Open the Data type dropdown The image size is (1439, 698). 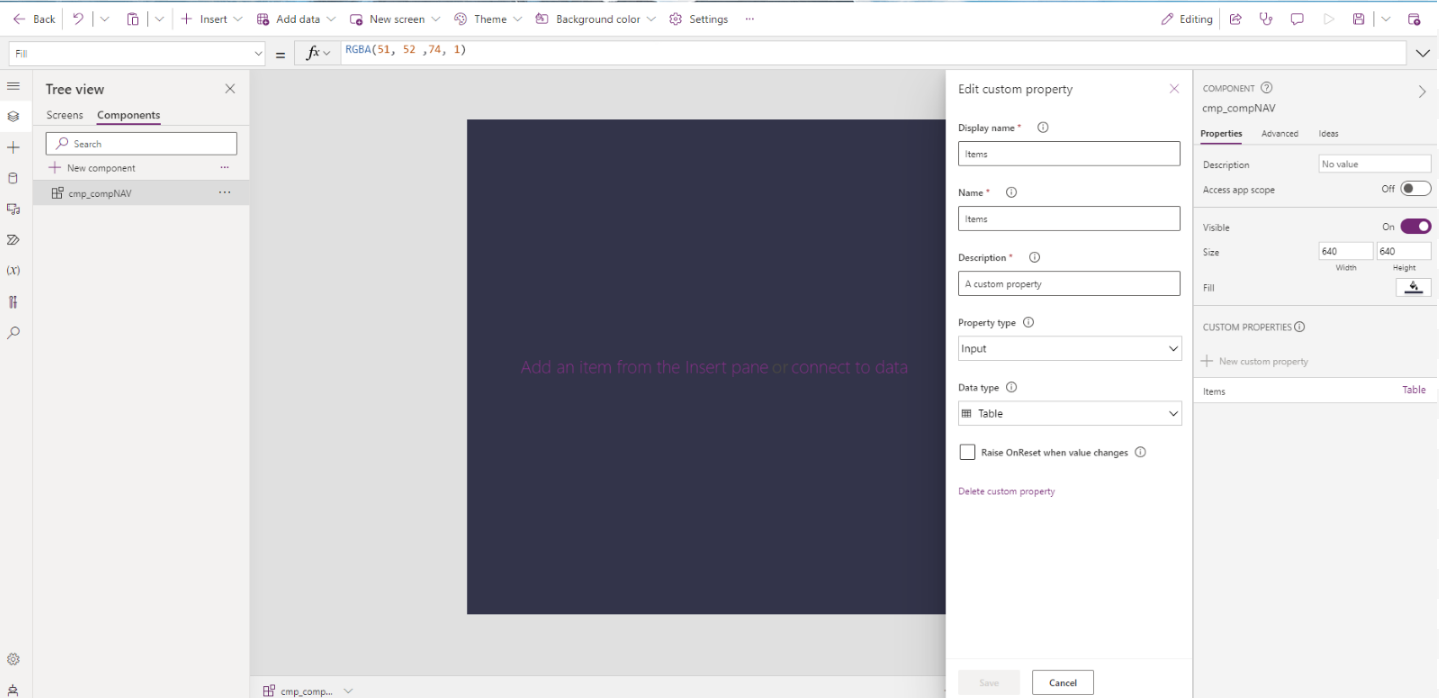[1069, 413]
